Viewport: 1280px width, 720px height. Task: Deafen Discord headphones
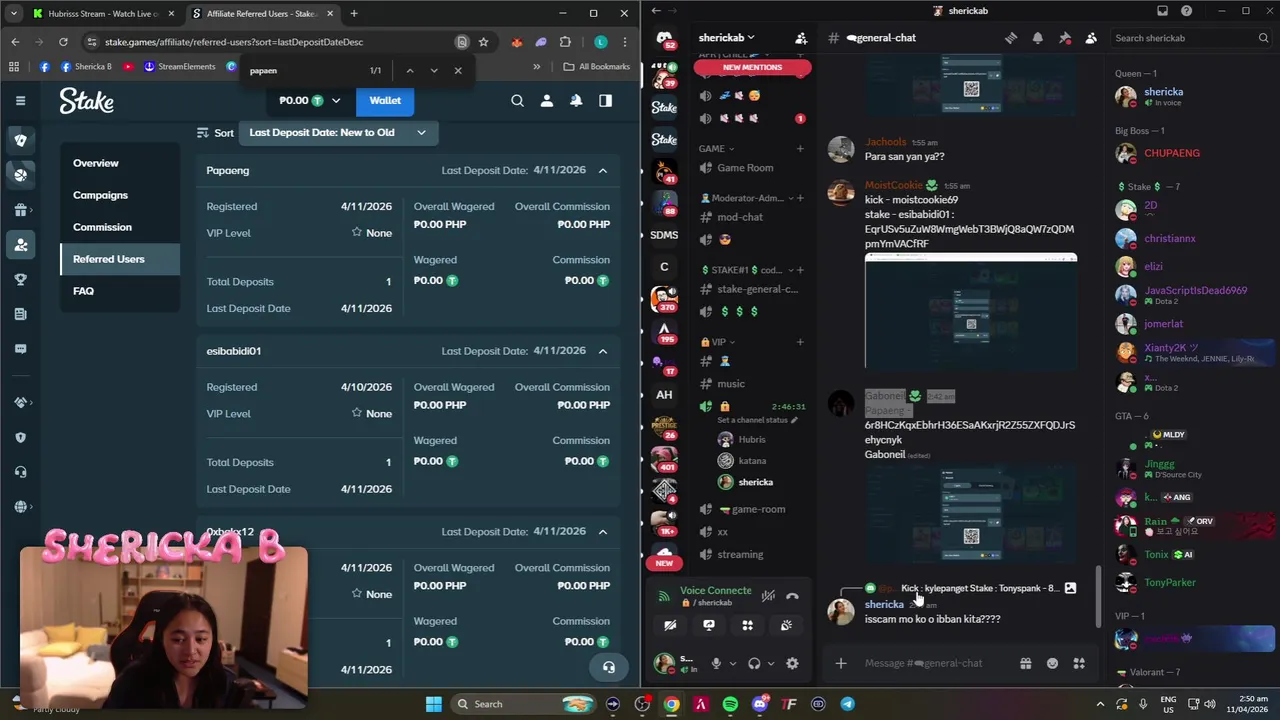[x=754, y=663]
